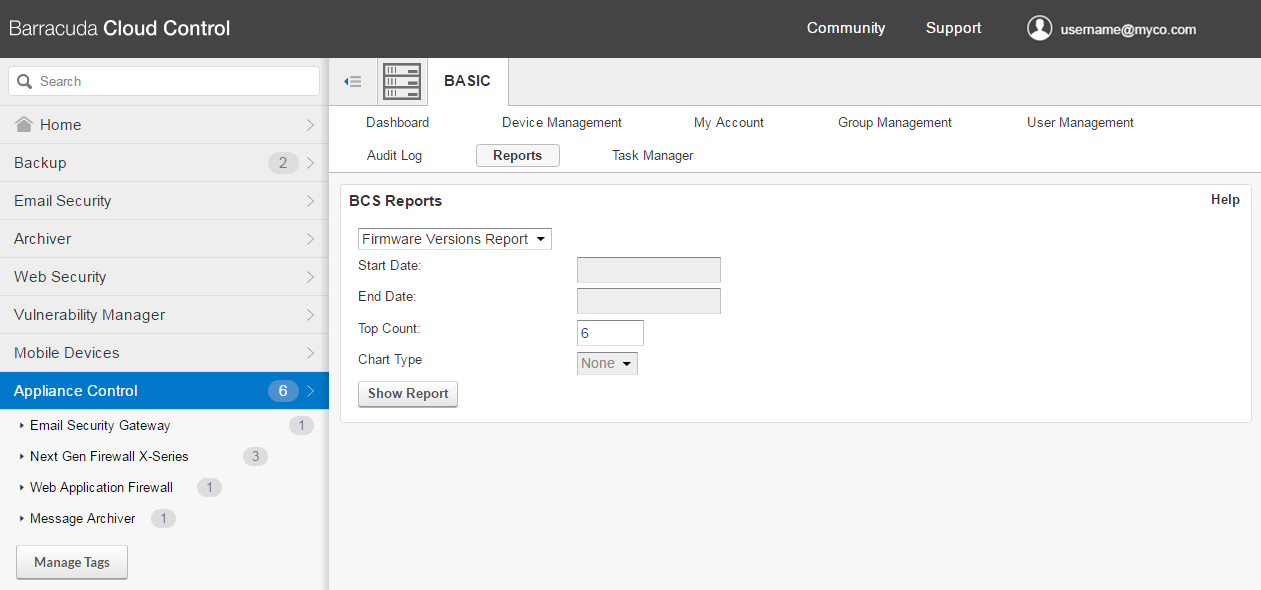Click the 'Top Count:' label
The width and height of the screenshot is (1261, 590).
(x=389, y=328)
